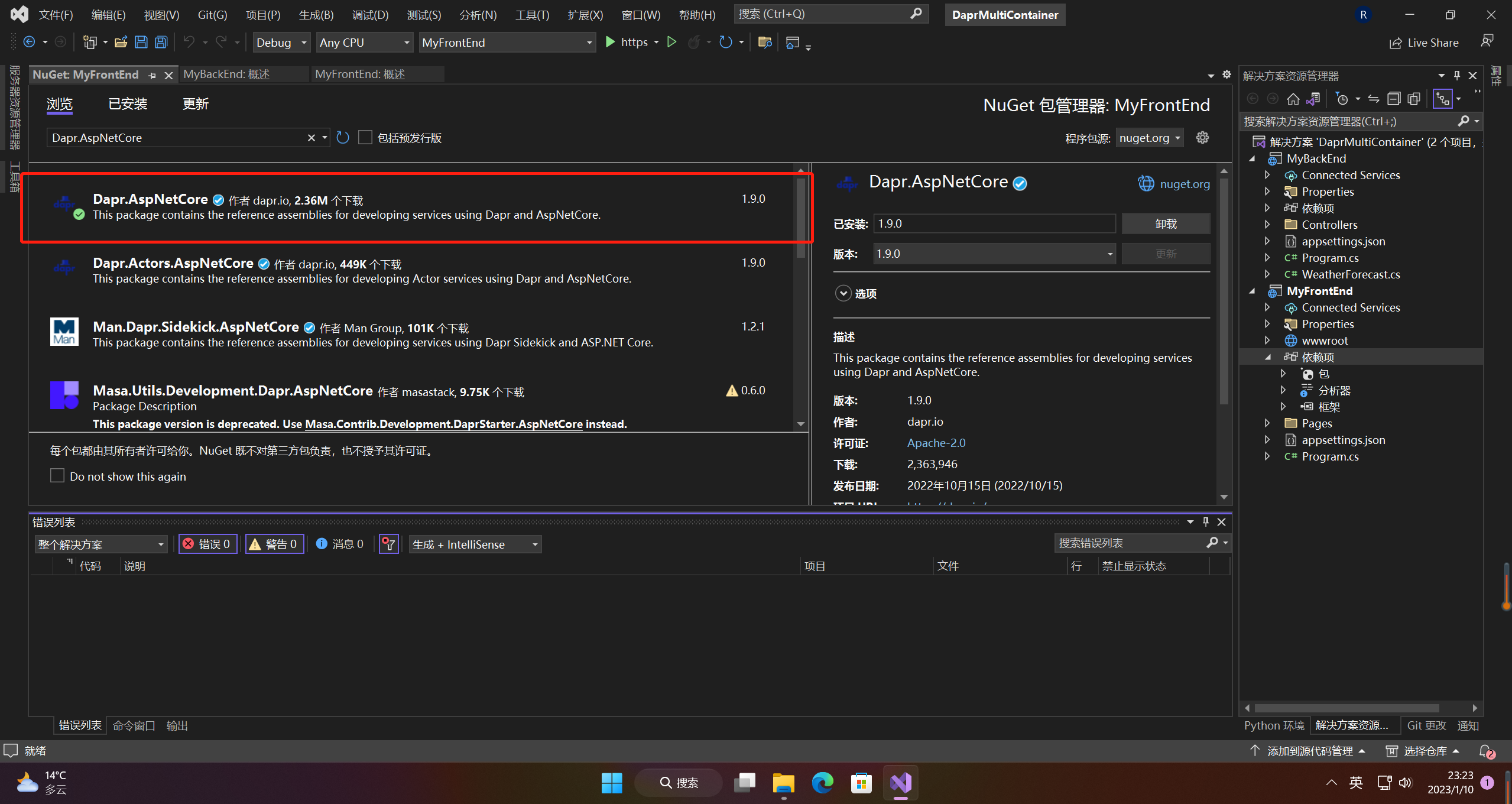Open the 整个解决方案 scope dropdown
This screenshot has width=1512, height=804.
coord(101,544)
